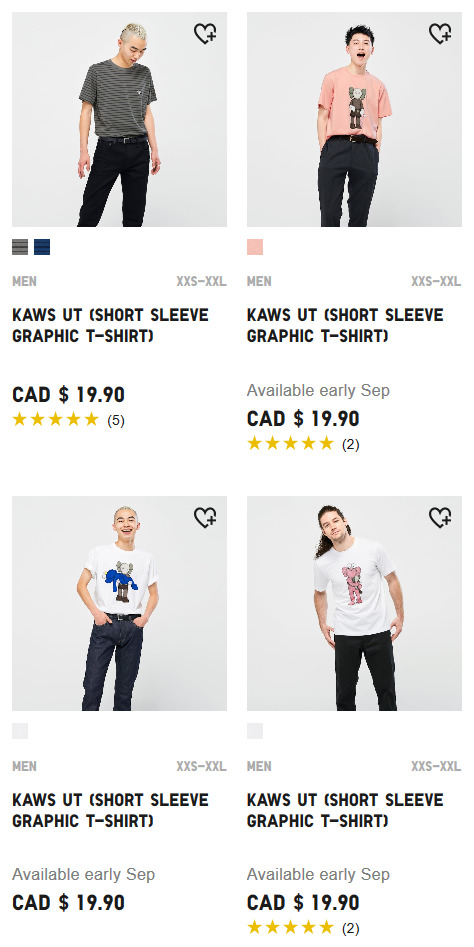Add pink KAWS shirt to wishlist

click(440, 33)
